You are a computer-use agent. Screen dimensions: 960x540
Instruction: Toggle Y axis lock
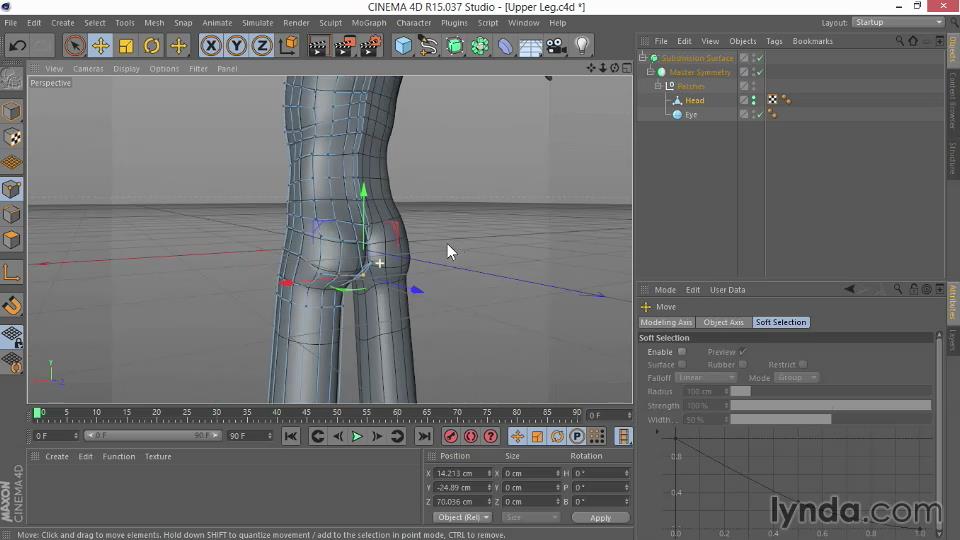point(236,45)
